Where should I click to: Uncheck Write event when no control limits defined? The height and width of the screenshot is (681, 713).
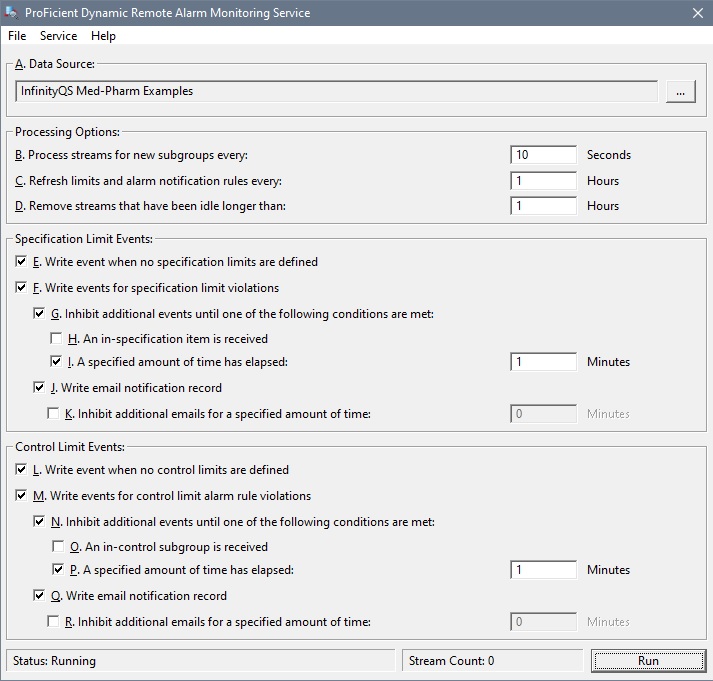(21, 469)
